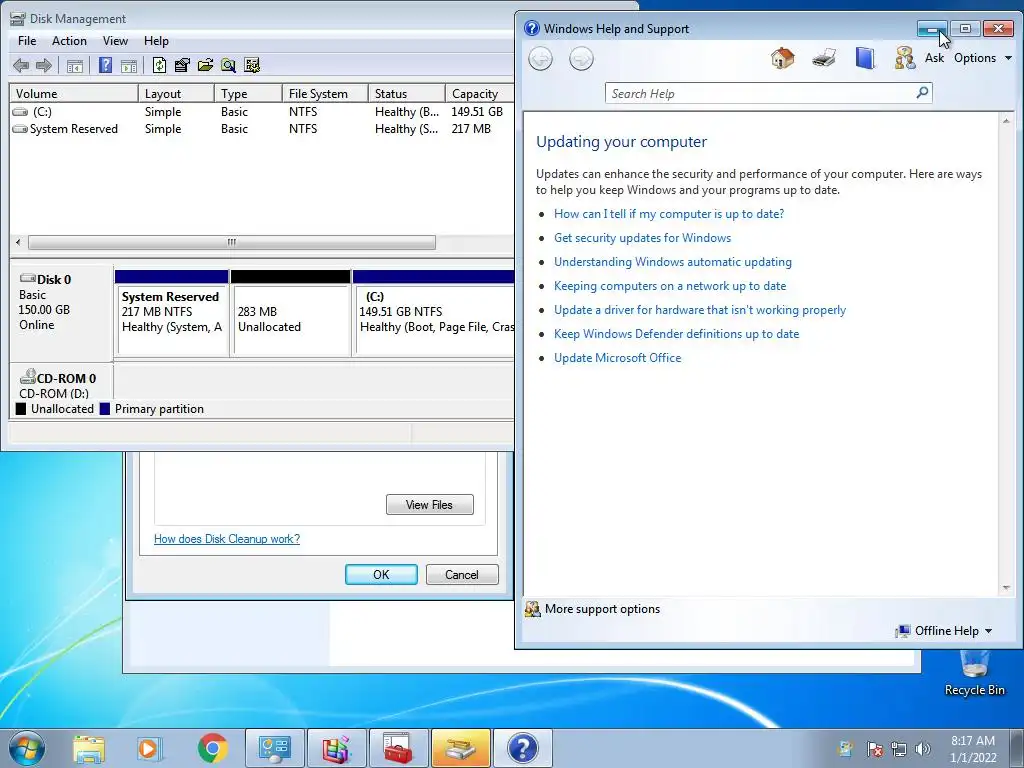
Task: Switch to the red toolbox taskbar app
Action: click(398, 748)
